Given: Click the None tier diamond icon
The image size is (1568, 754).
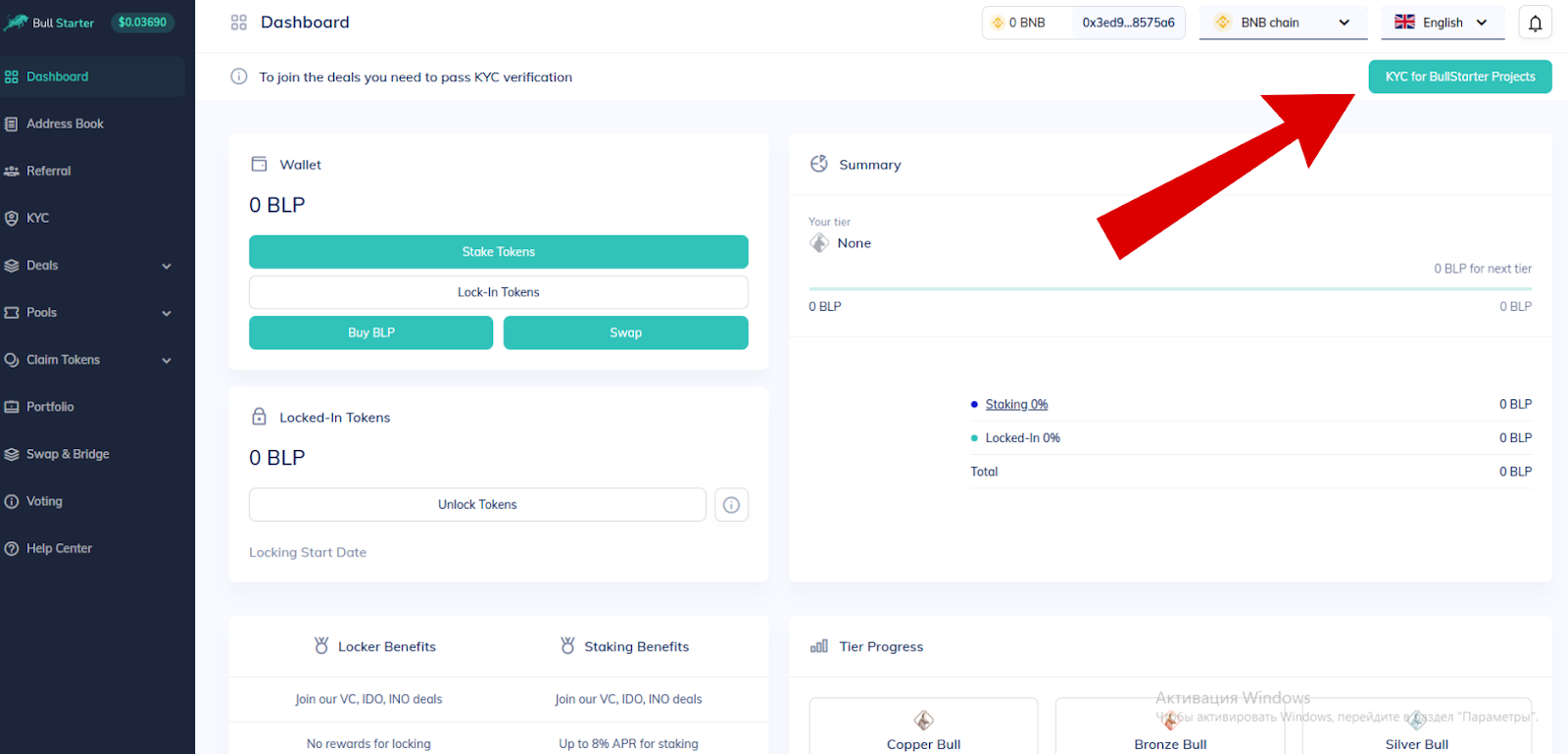Looking at the screenshot, I should tap(819, 243).
